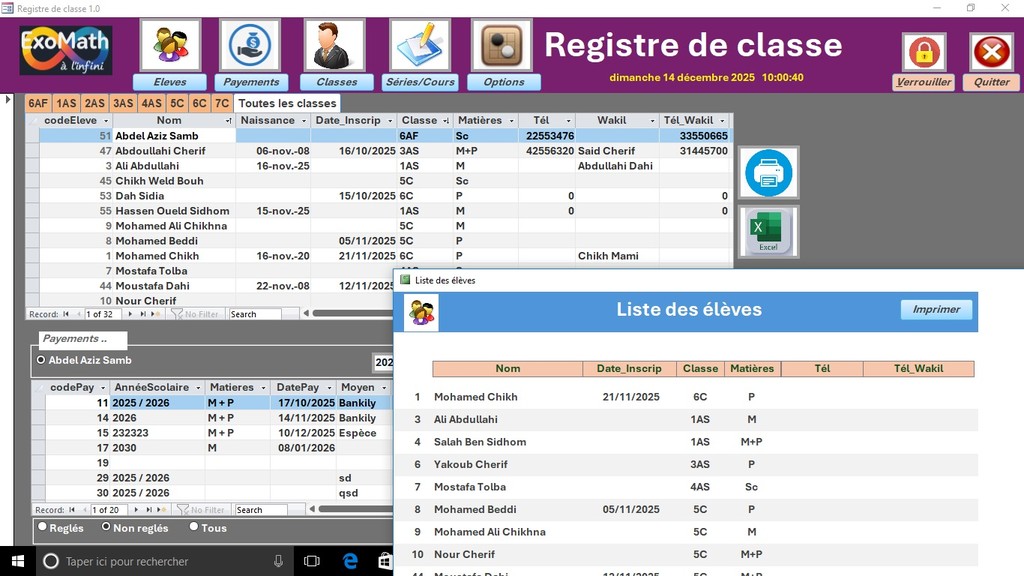Open the Eleves students icon
1024x576 pixels.
pyautogui.click(x=170, y=45)
